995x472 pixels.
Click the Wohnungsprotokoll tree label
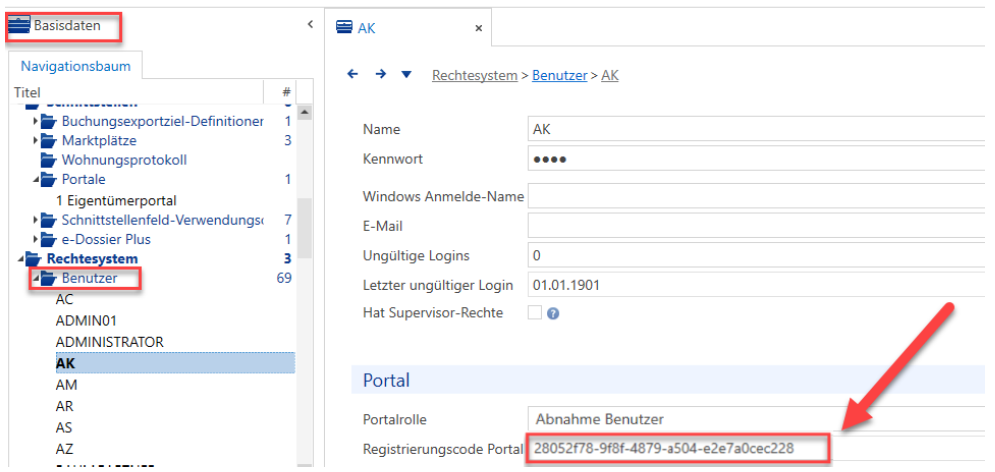pyautogui.click(x=124, y=160)
